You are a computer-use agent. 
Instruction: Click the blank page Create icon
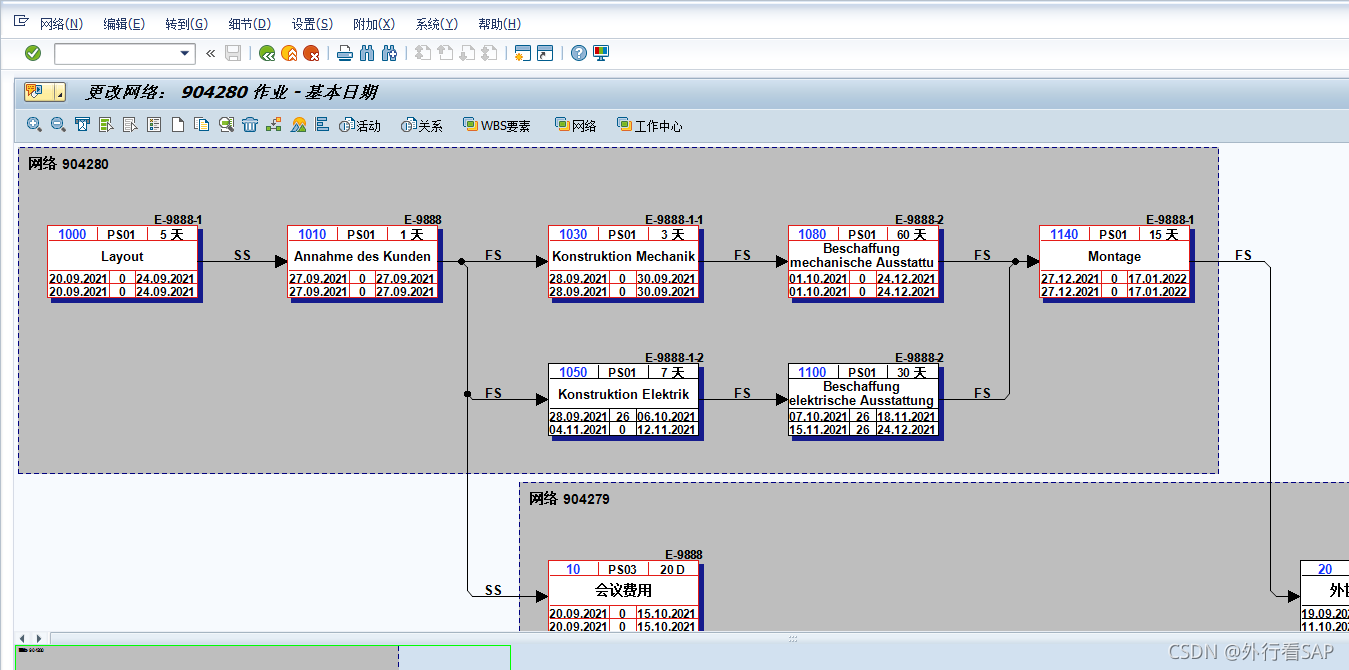pos(178,125)
